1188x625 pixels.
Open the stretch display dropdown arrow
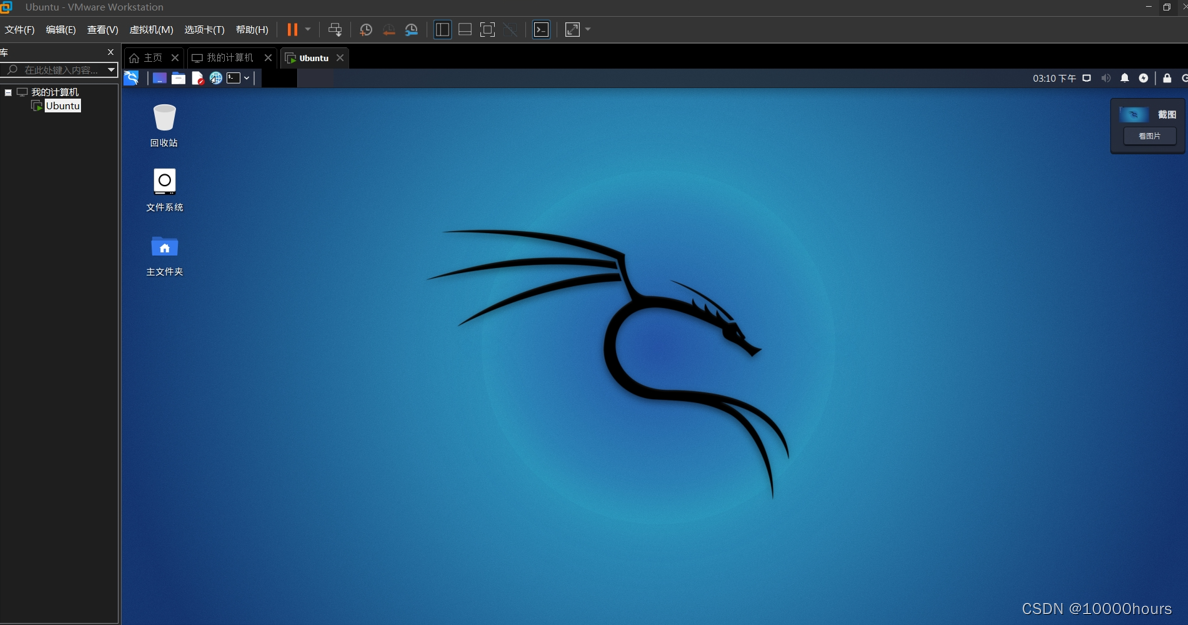[x=588, y=30]
